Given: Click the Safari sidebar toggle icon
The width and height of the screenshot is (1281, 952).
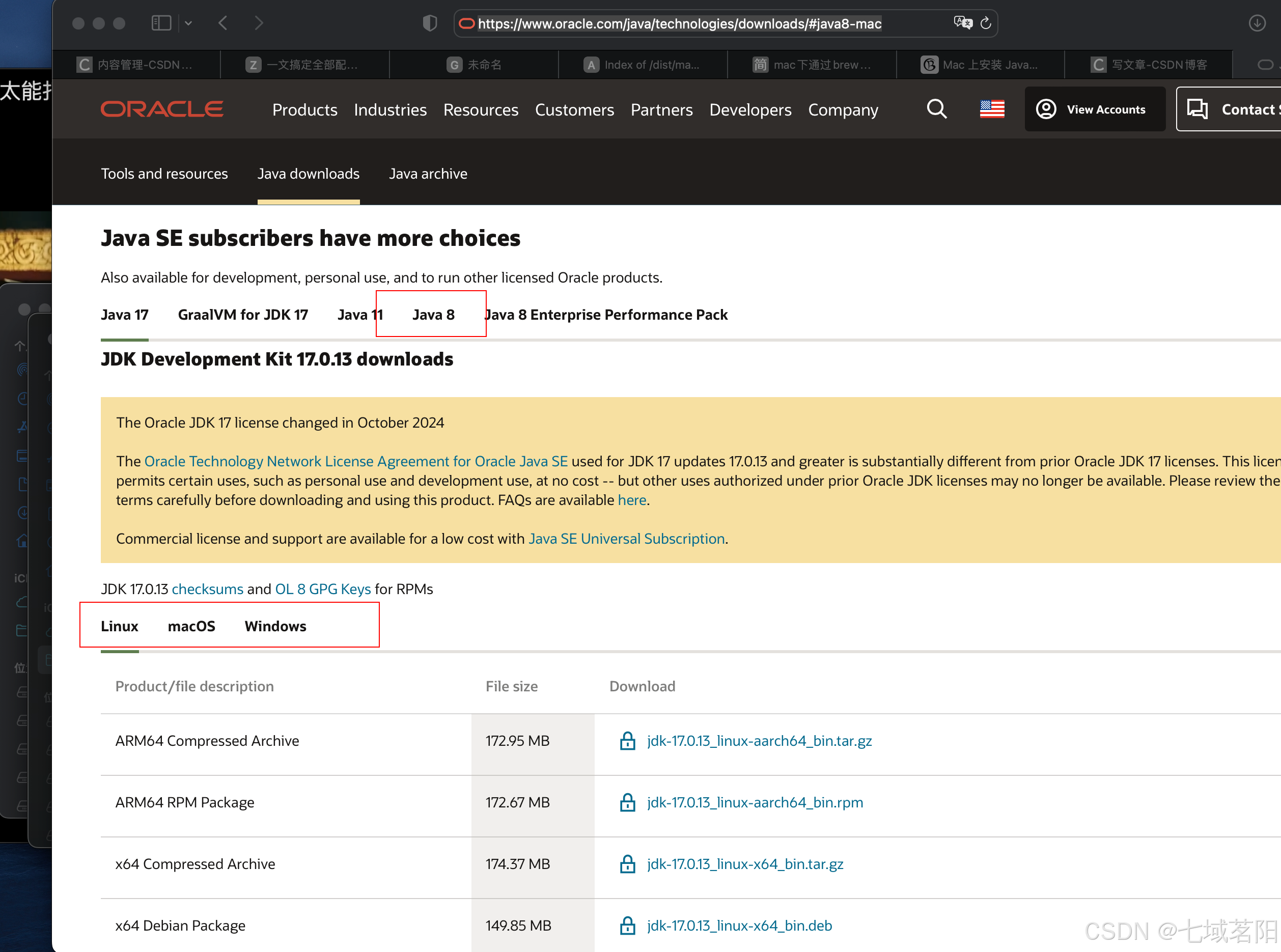Looking at the screenshot, I should click(161, 23).
